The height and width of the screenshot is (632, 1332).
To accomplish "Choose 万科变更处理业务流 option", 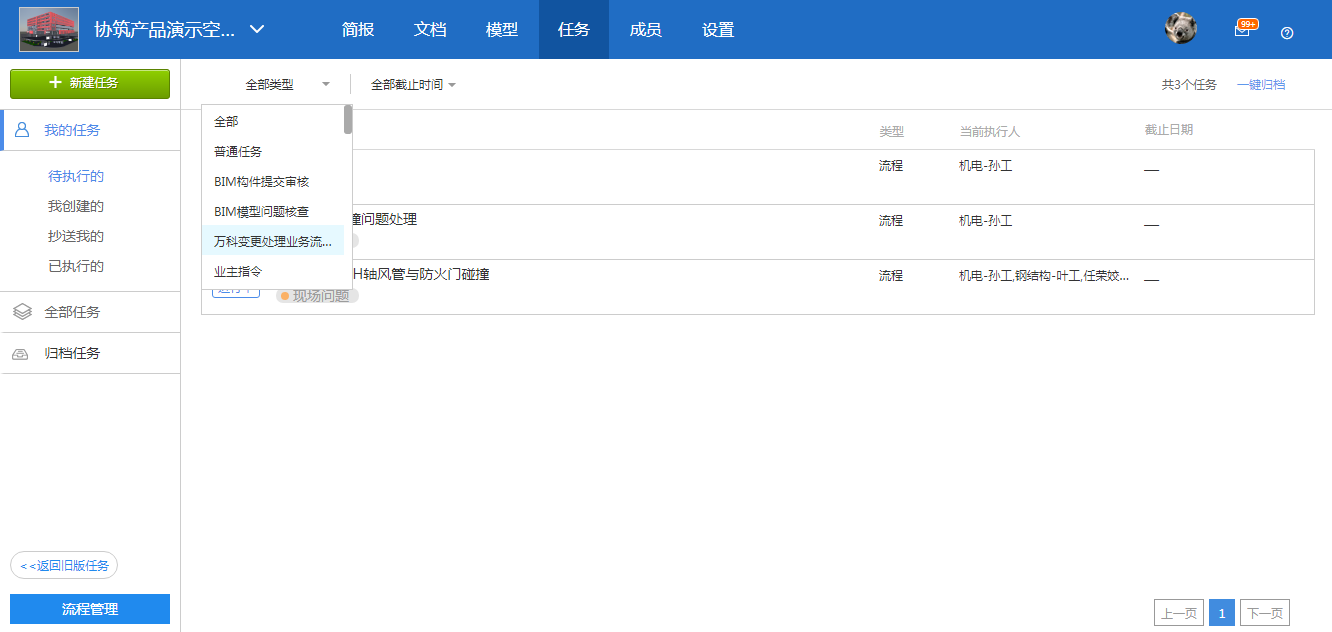I will click(x=272, y=241).
